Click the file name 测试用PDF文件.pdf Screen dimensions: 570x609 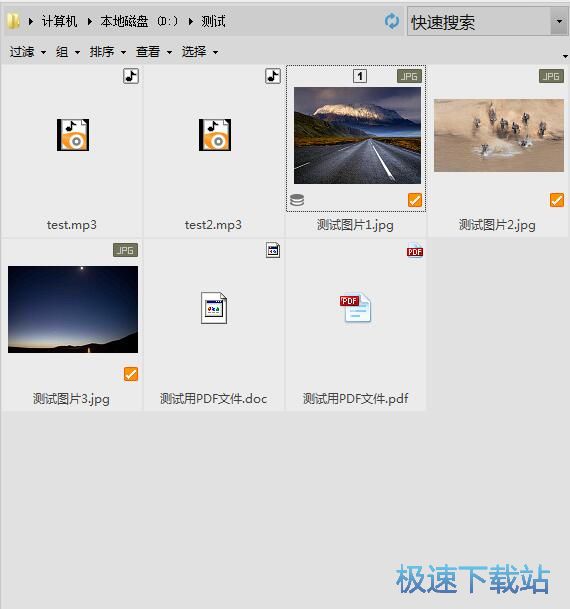pos(355,399)
